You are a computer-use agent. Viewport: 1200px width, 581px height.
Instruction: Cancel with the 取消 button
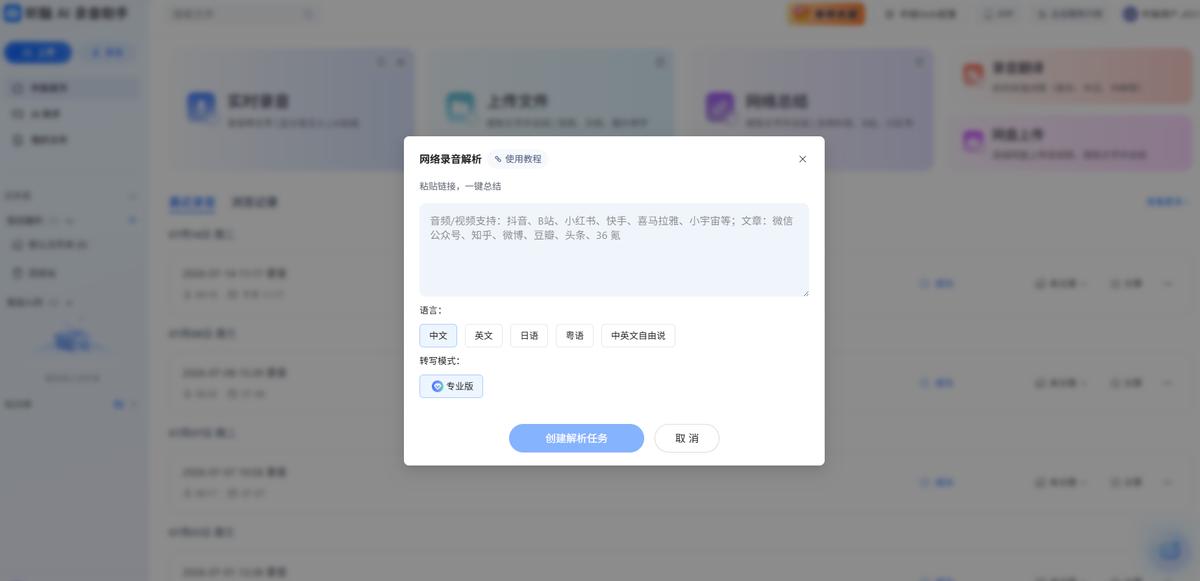click(x=687, y=438)
